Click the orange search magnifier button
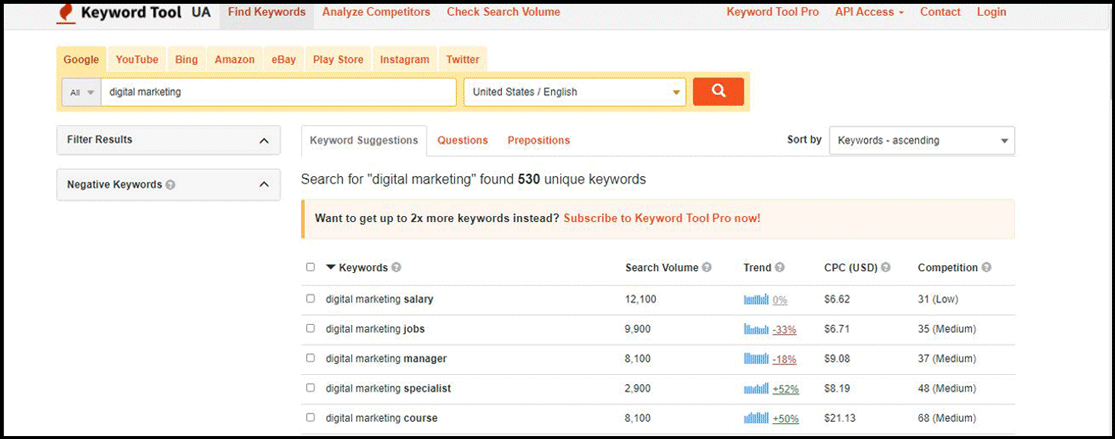 [718, 92]
